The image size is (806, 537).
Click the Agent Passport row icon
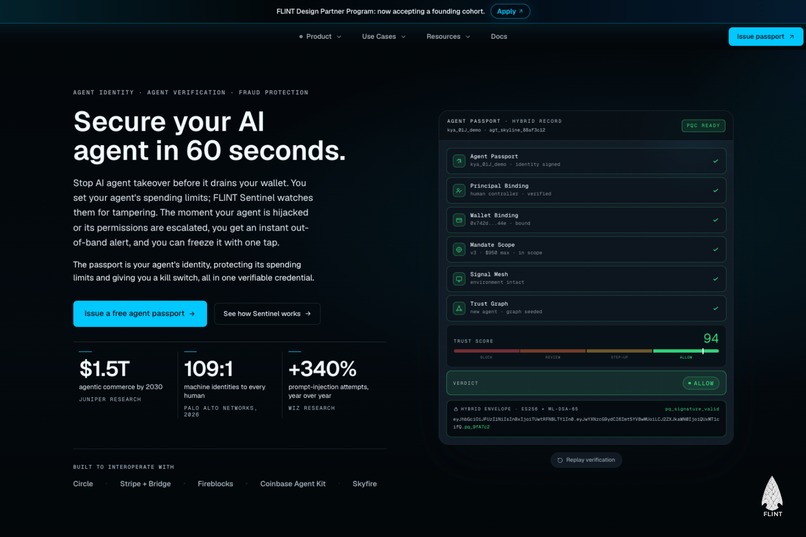click(459, 161)
